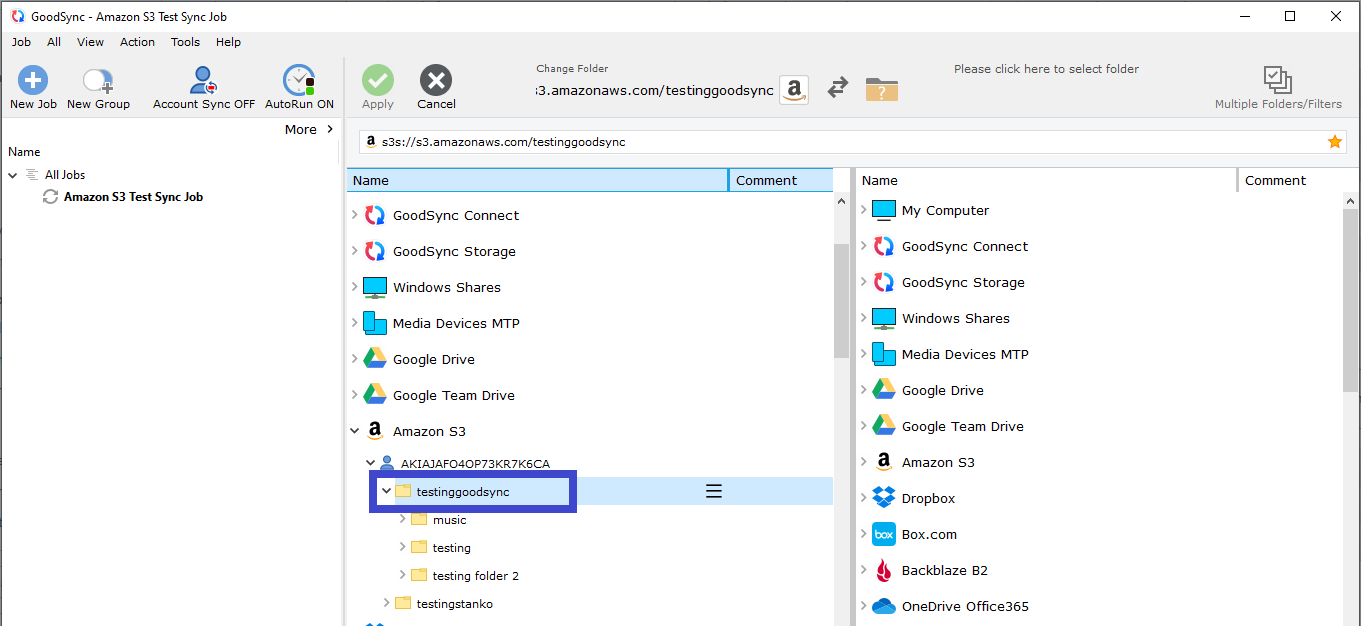Cancel folder selection with X icon
The width and height of the screenshot is (1362, 626).
tap(436, 82)
